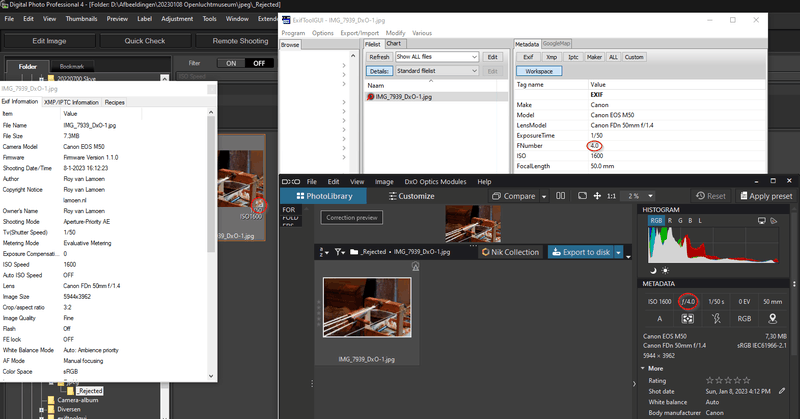This screenshot has height=419, width=800.
Task: Show only the B histogram channel
Action: click(690, 220)
